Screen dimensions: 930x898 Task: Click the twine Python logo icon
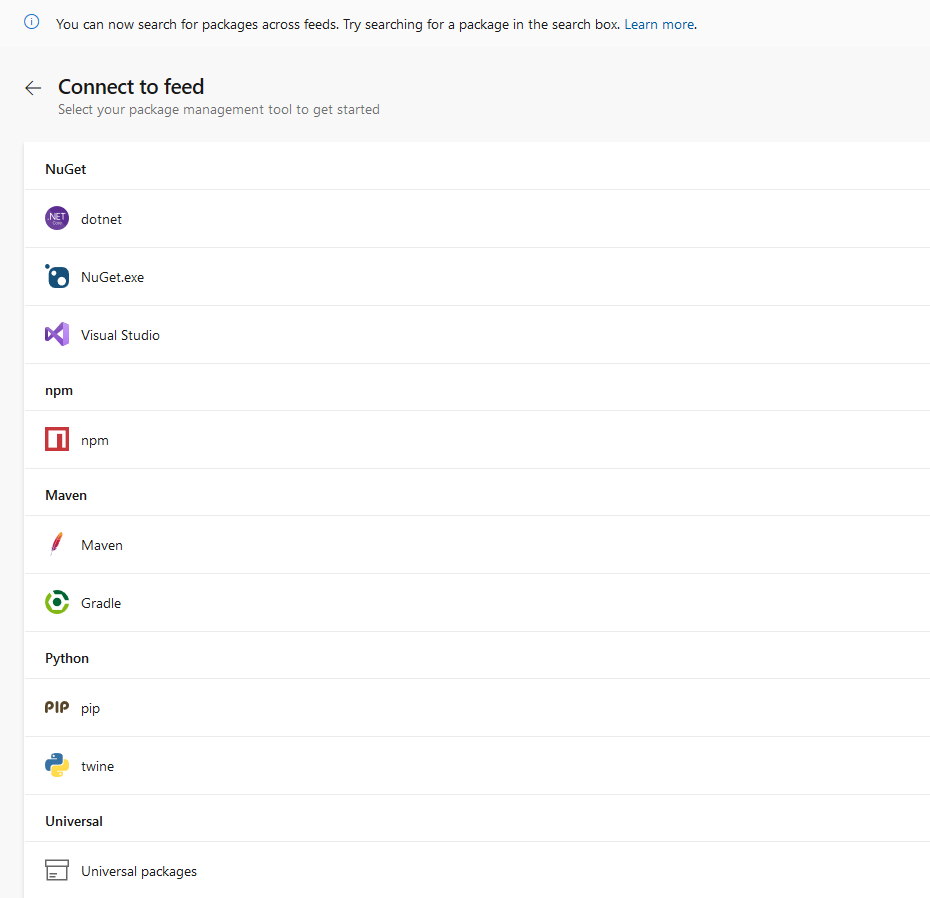[x=57, y=766]
